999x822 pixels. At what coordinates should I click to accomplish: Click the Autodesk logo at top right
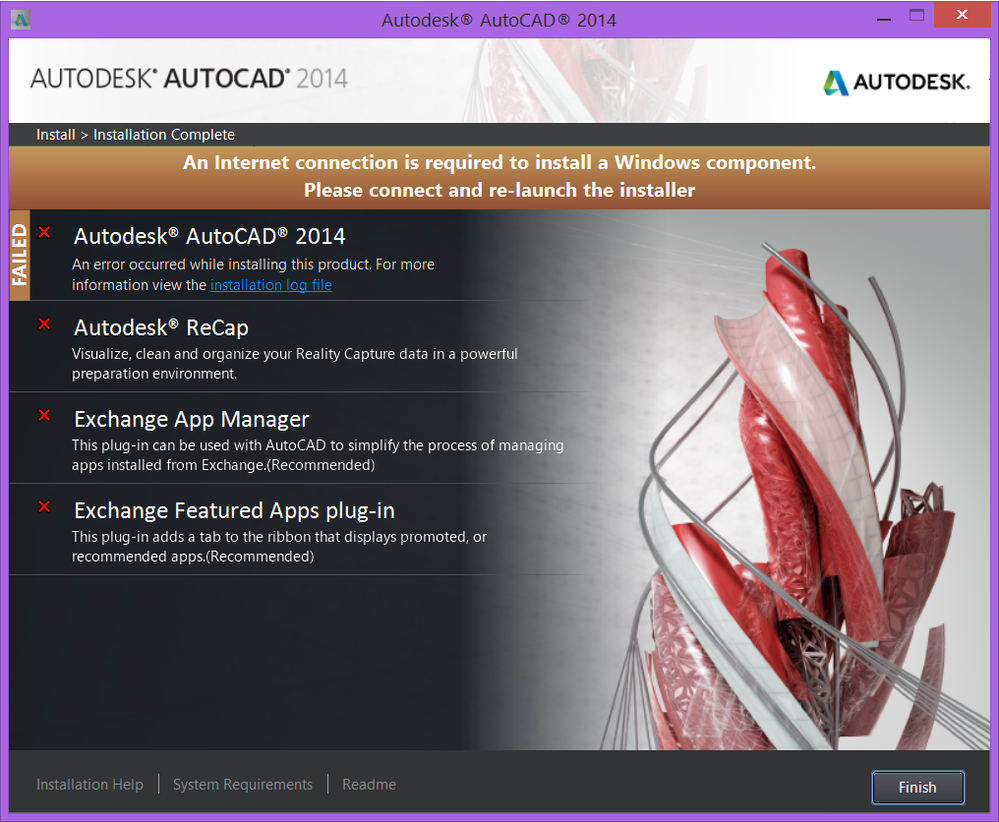pyautogui.click(x=896, y=82)
